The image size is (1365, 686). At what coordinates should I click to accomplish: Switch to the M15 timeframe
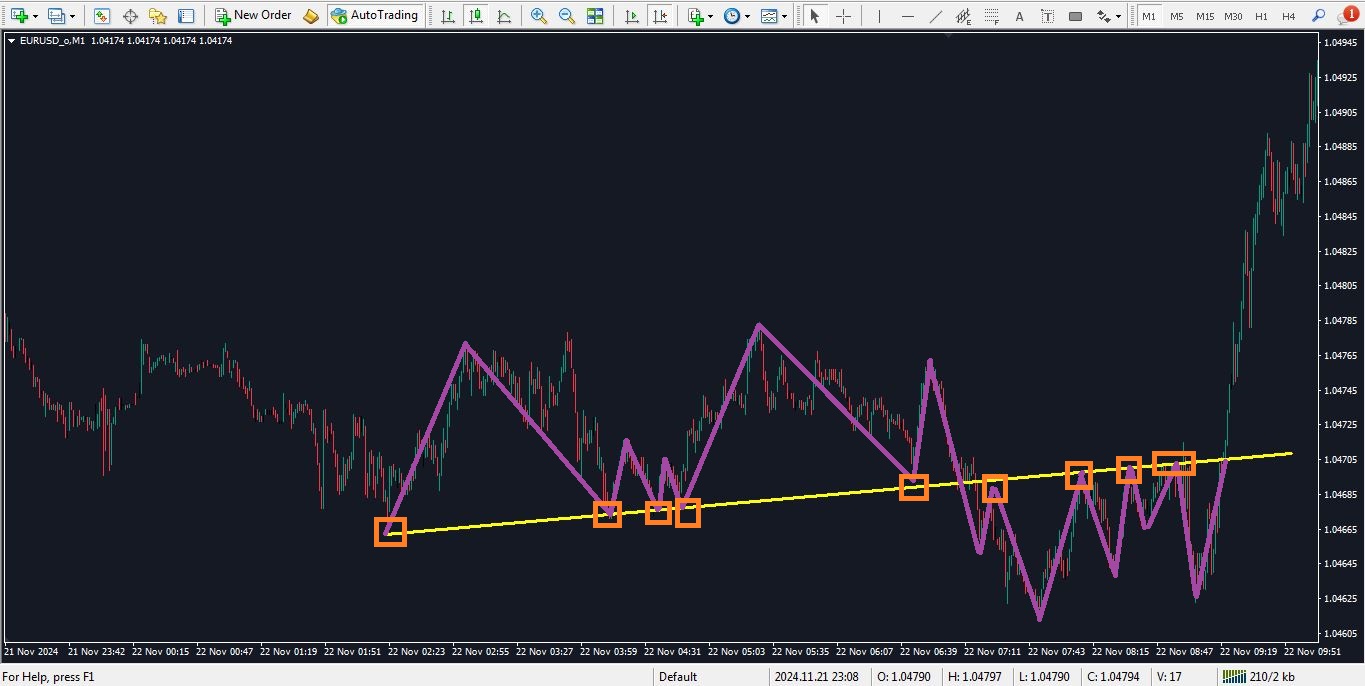tap(1205, 16)
